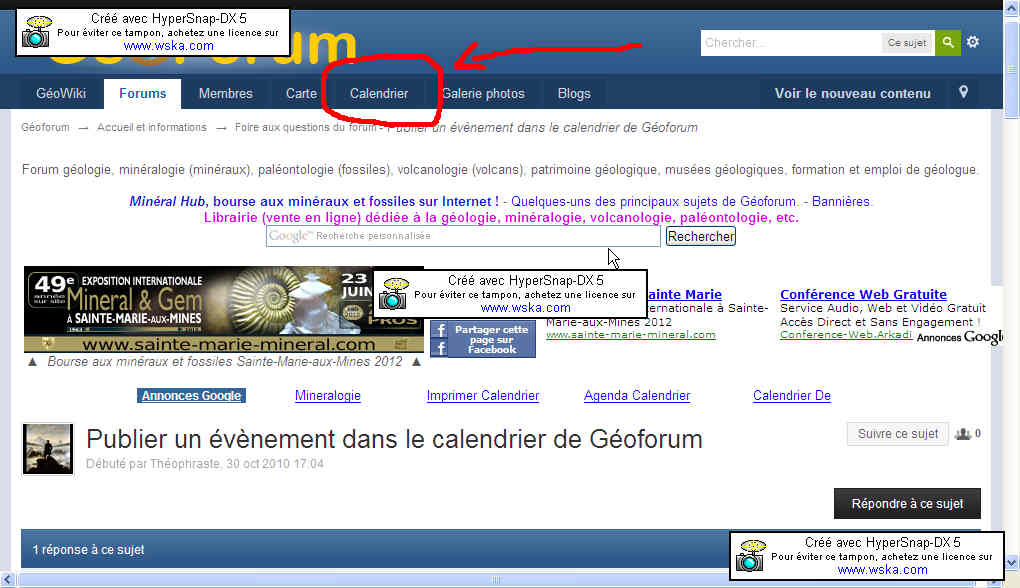1020x588 pixels.
Task: Click the green magnifier search icon
Action: pos(948,43)
